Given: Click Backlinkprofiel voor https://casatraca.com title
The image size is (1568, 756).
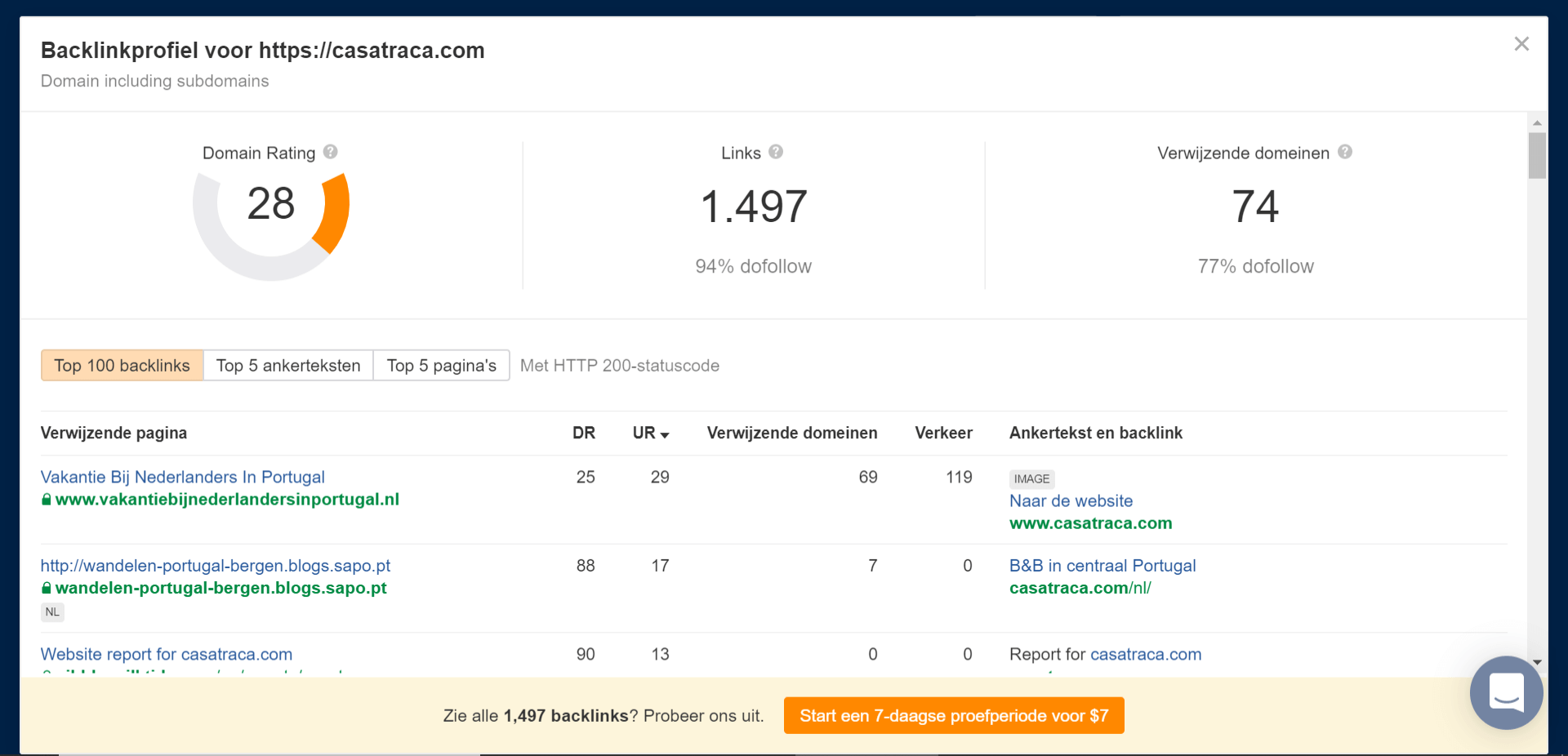Looking at the screenshot, I should pyautogui.click(x=262, y=51).
